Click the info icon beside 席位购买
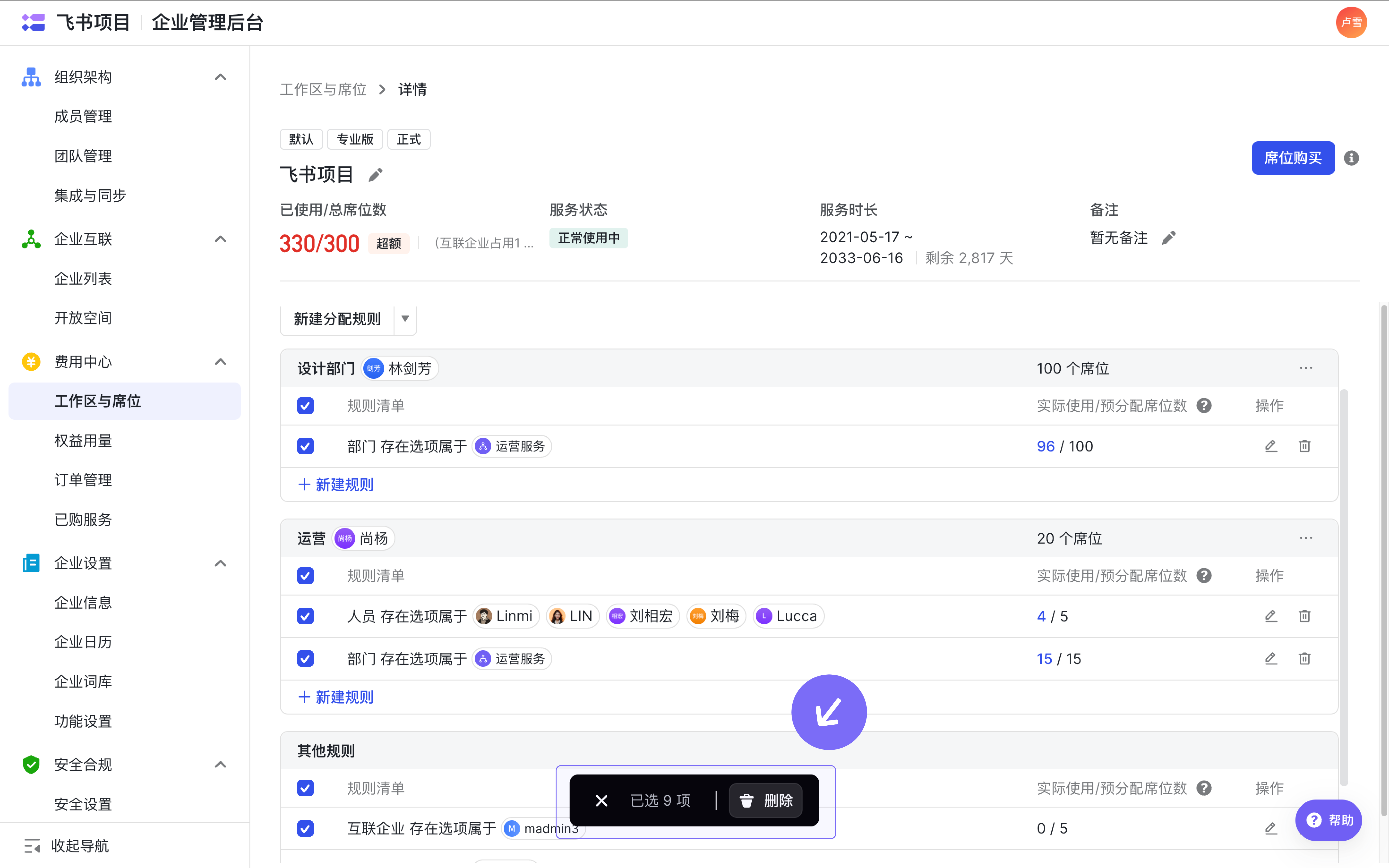The width and height of the screenshot is (1389, 868). tap(1351, 158)
